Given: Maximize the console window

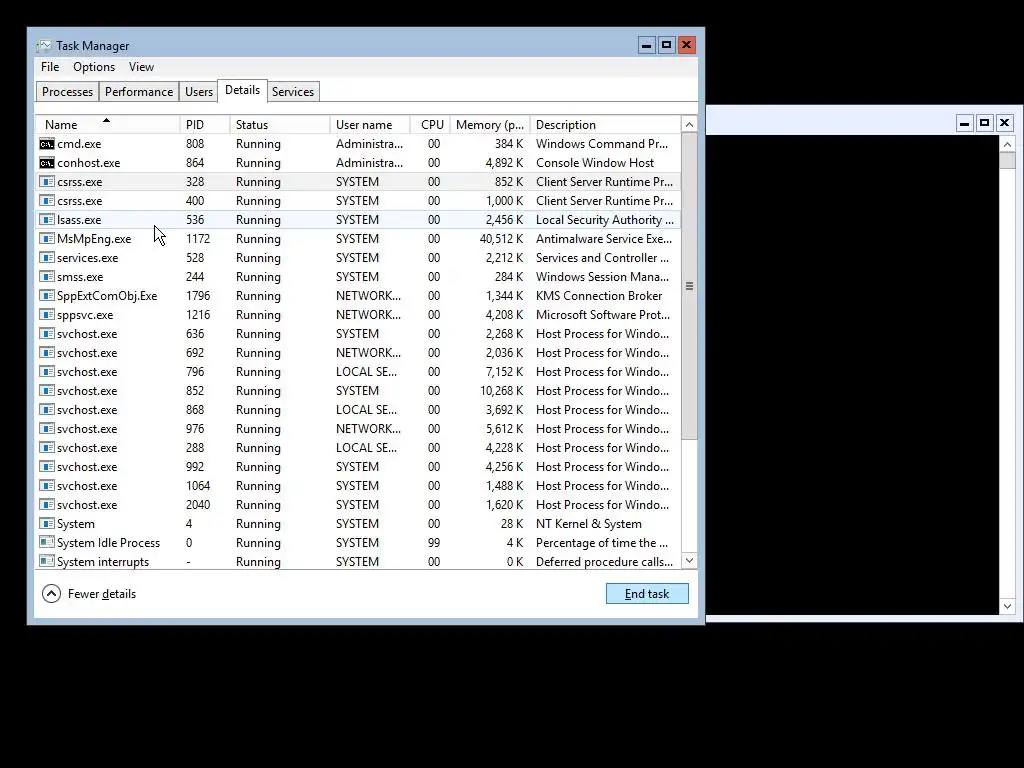Looking at the screenshot, I should point(984,123).
